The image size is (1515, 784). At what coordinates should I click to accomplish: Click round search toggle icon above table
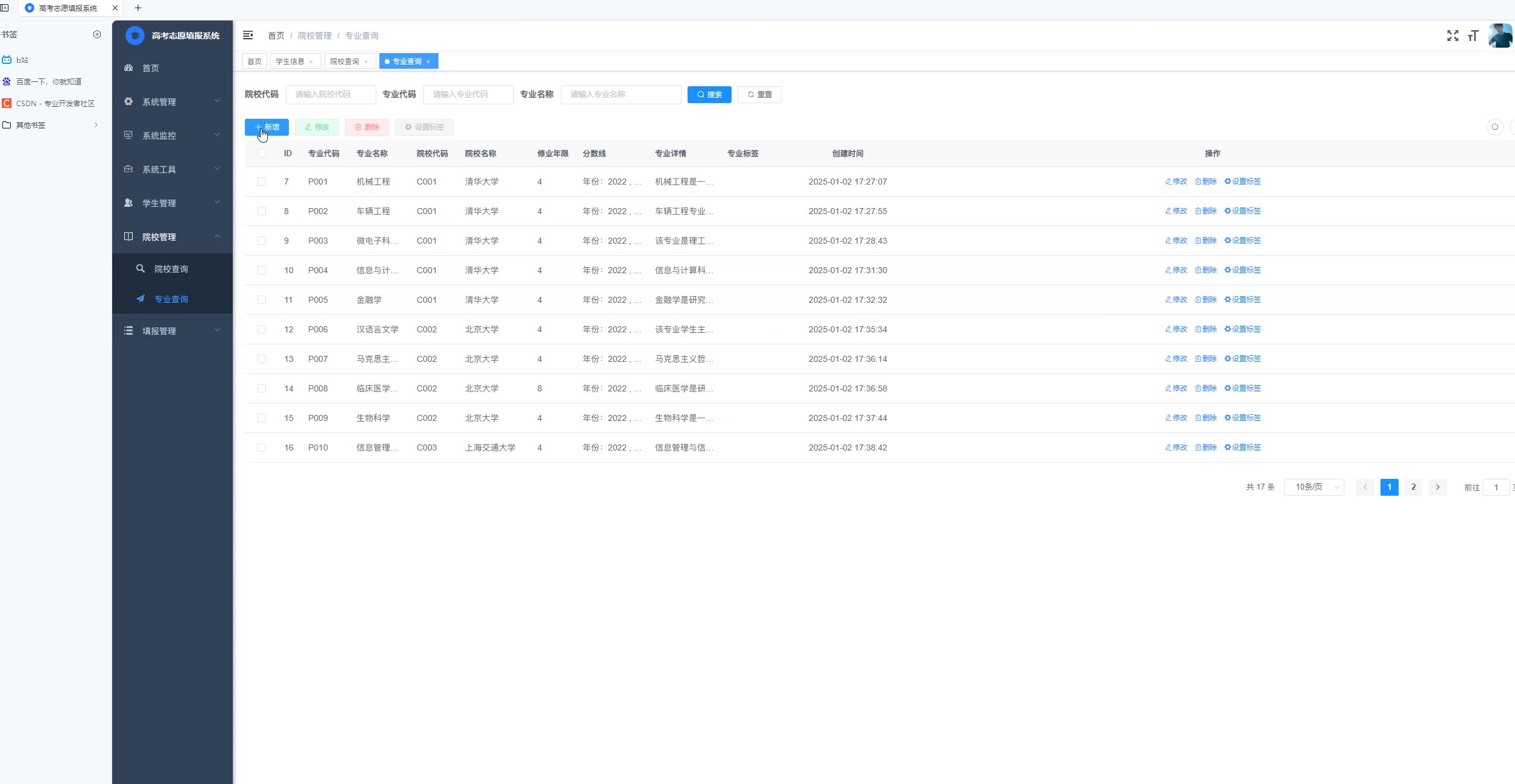tap(1494, 127)
